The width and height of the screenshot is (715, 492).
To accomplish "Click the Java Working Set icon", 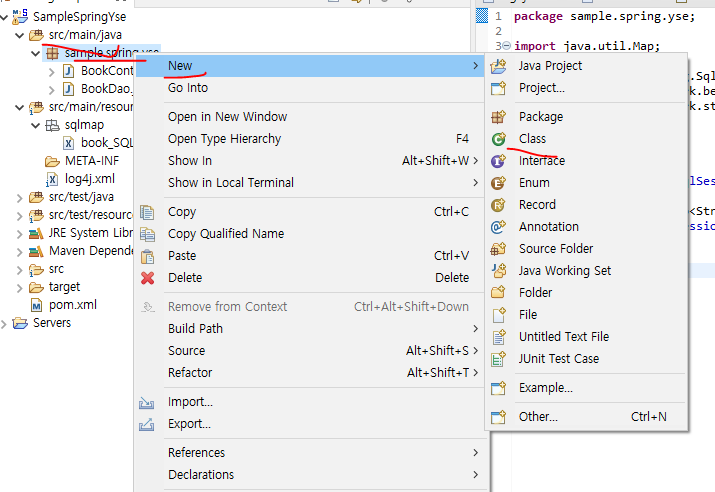I will click(498, 271).
